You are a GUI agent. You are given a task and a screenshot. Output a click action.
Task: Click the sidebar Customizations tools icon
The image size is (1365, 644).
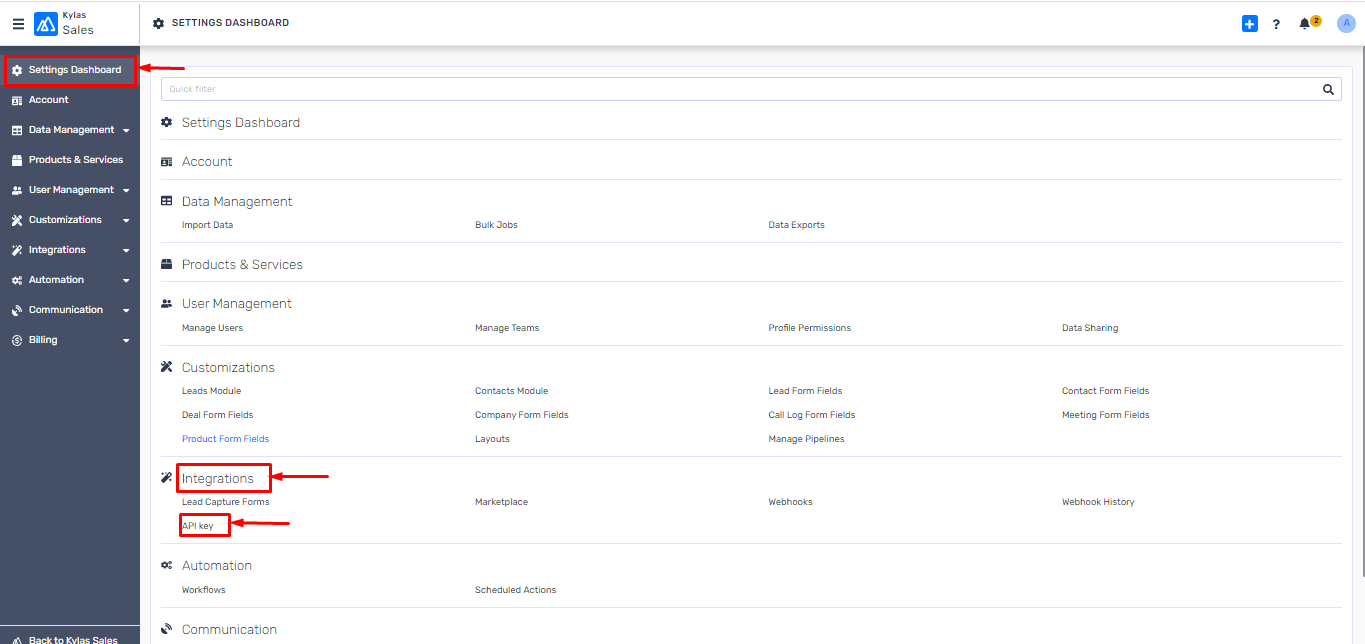[x=17, y=220]
